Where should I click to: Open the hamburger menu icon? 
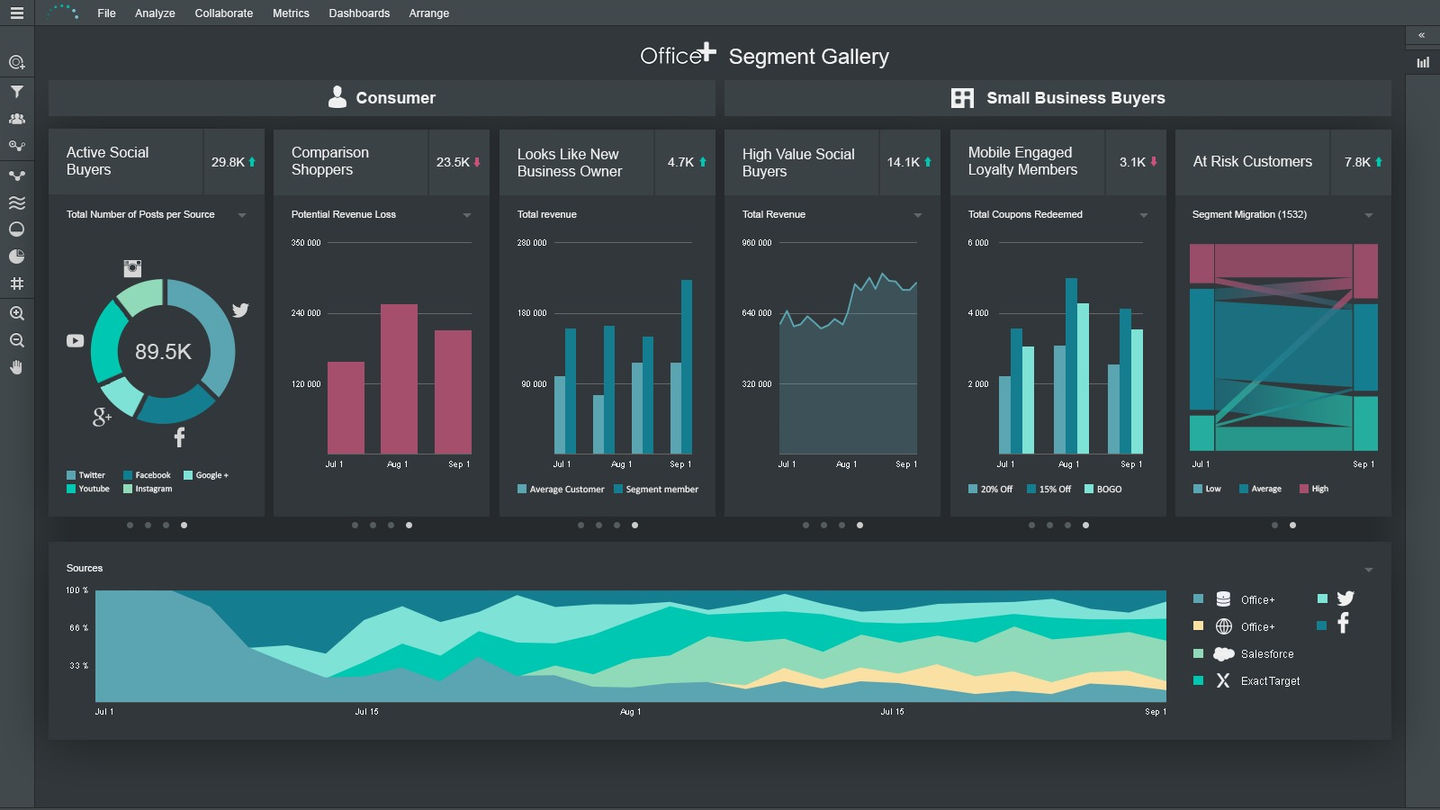17,13
